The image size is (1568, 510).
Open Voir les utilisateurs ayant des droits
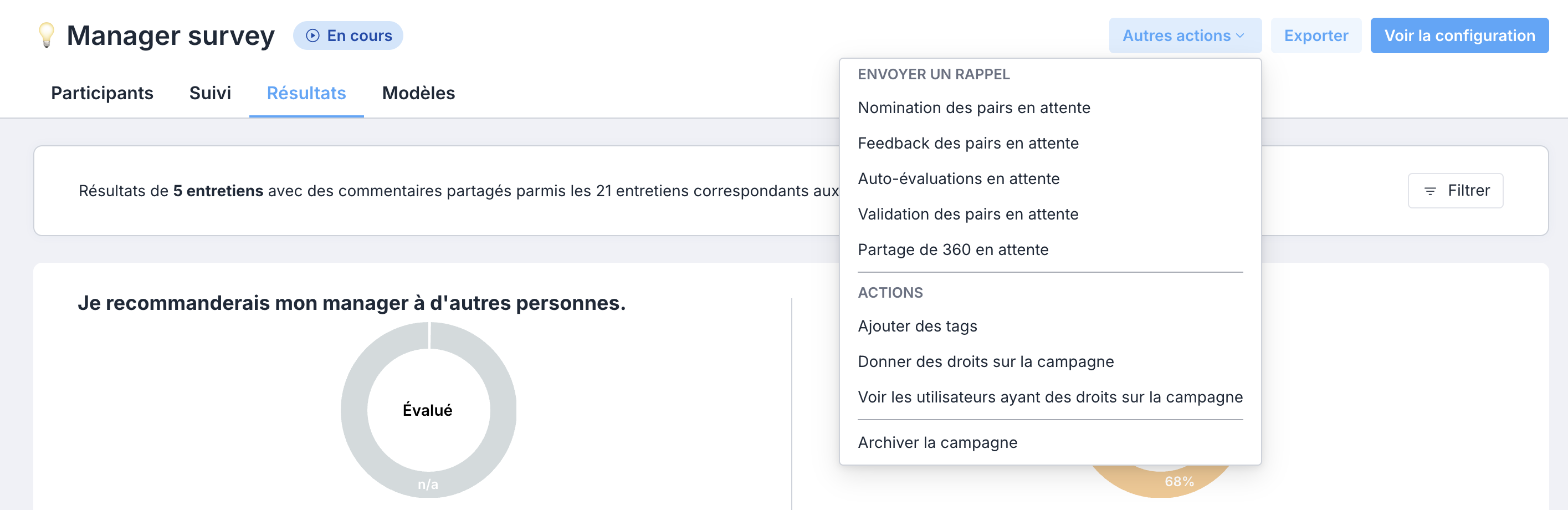point(1050,397)
